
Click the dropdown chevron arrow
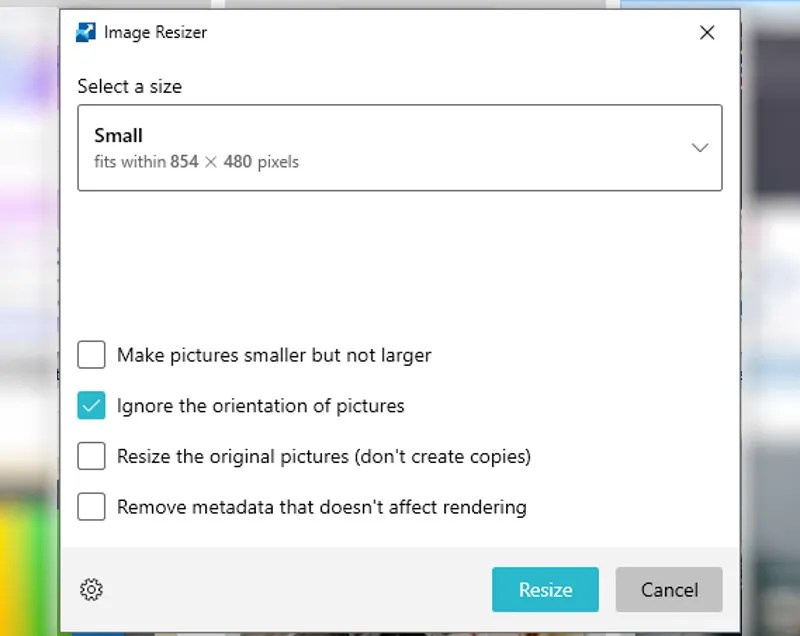click(x=700, y=146)
